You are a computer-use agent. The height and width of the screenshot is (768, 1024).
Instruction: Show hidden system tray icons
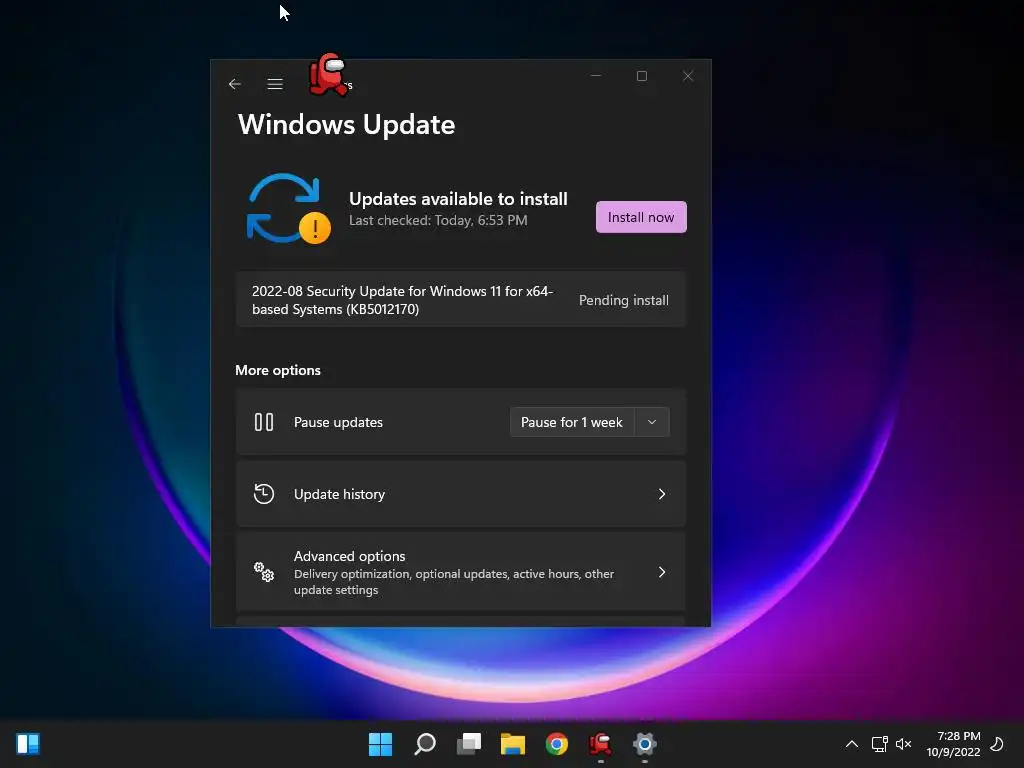[x=852, y=744]
